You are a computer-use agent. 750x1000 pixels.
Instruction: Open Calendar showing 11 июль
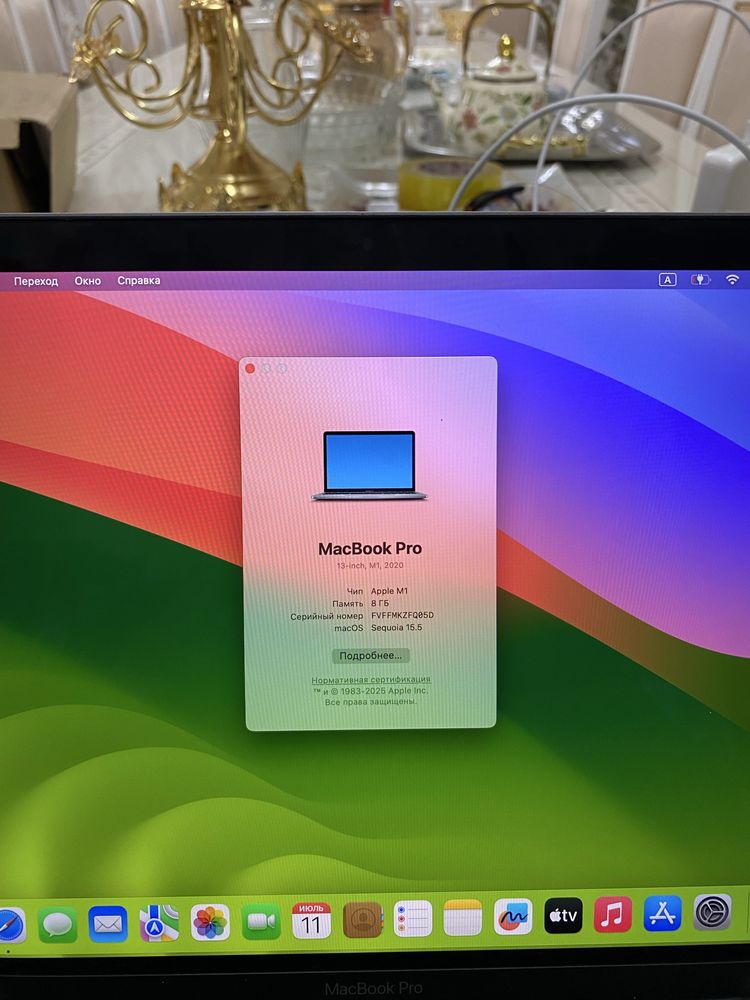click(311, 920)
